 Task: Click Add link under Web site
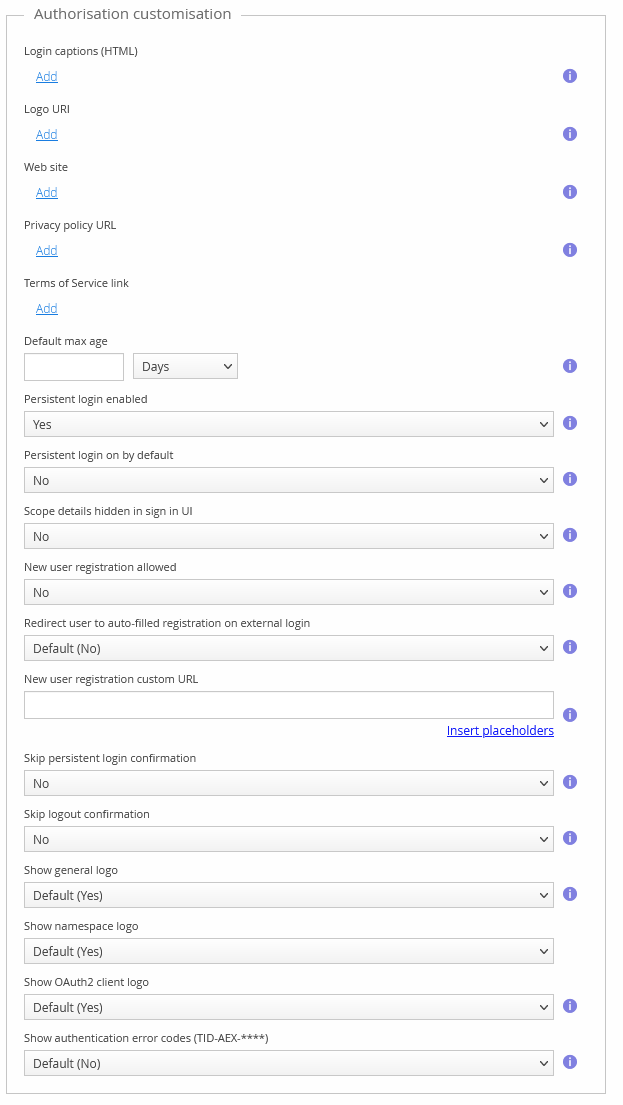(47, 193)
